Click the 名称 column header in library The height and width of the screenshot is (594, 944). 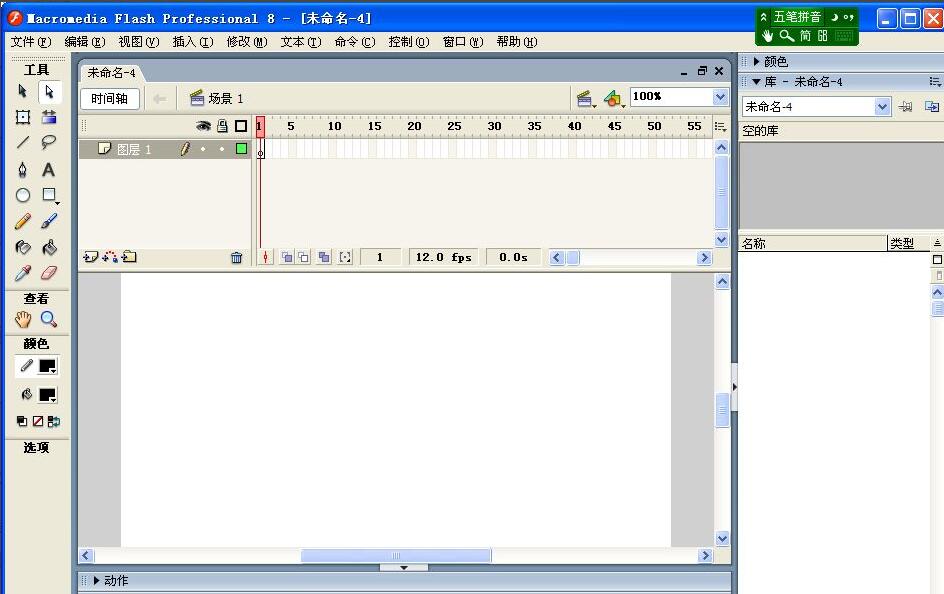point(813,244)
